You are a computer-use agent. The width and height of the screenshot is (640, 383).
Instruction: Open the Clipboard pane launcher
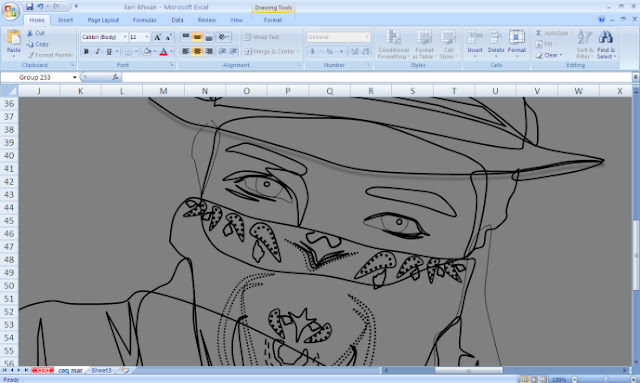pos(73,65)
